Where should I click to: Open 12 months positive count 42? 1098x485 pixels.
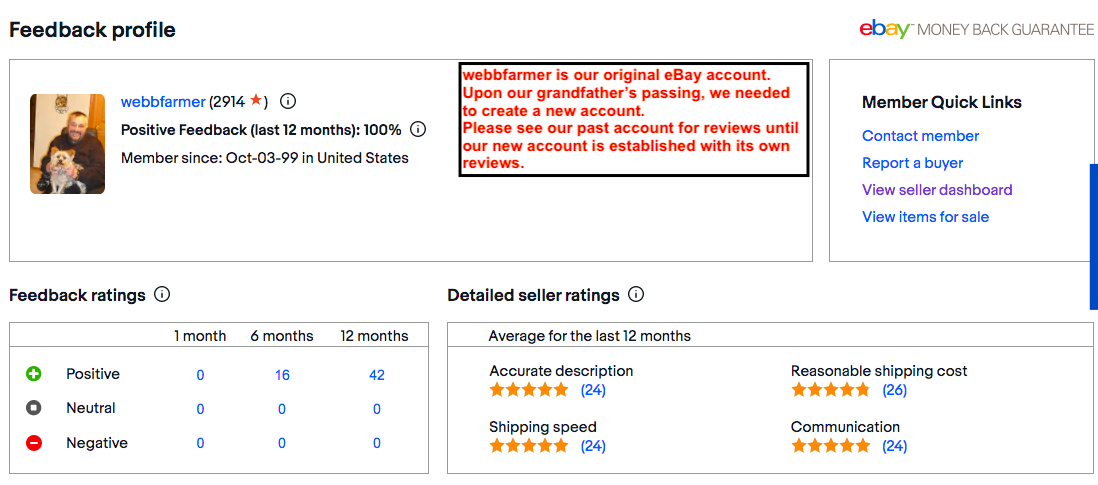click(x=376, y=375)
